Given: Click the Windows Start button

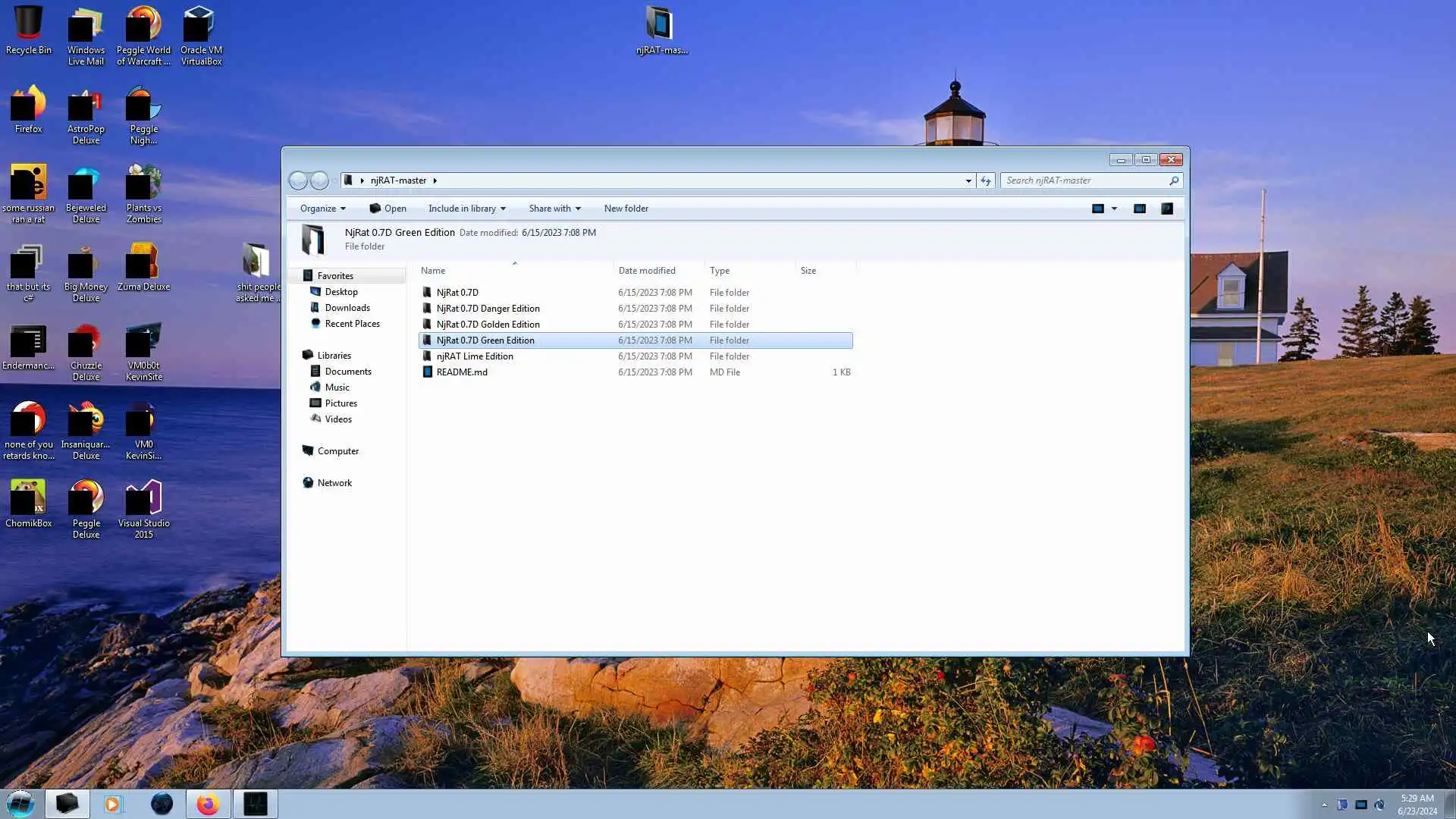Looking at the screenshot, I should (20, 804).
